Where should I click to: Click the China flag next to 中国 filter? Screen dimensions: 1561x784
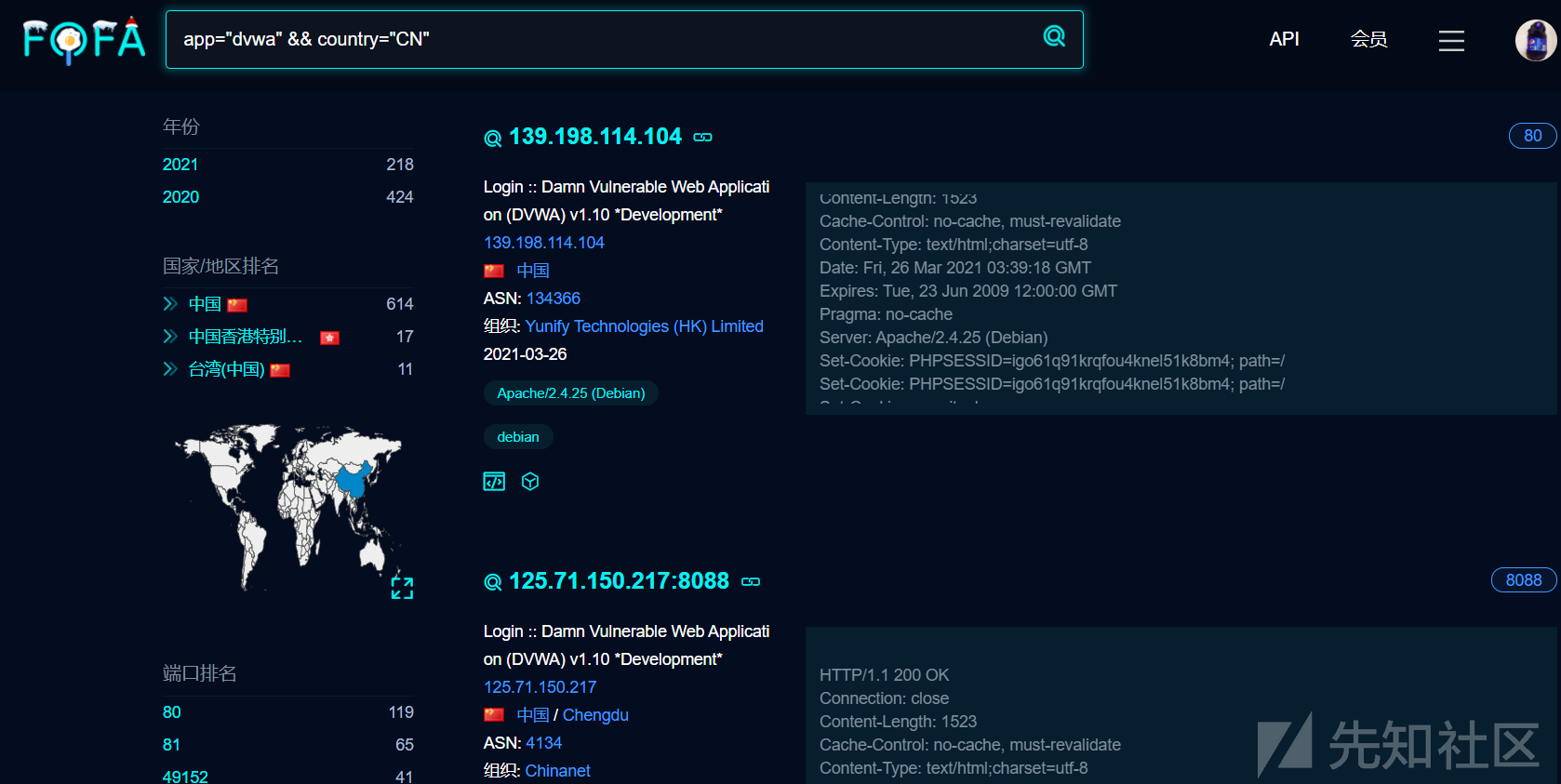[x=237, y=305]
